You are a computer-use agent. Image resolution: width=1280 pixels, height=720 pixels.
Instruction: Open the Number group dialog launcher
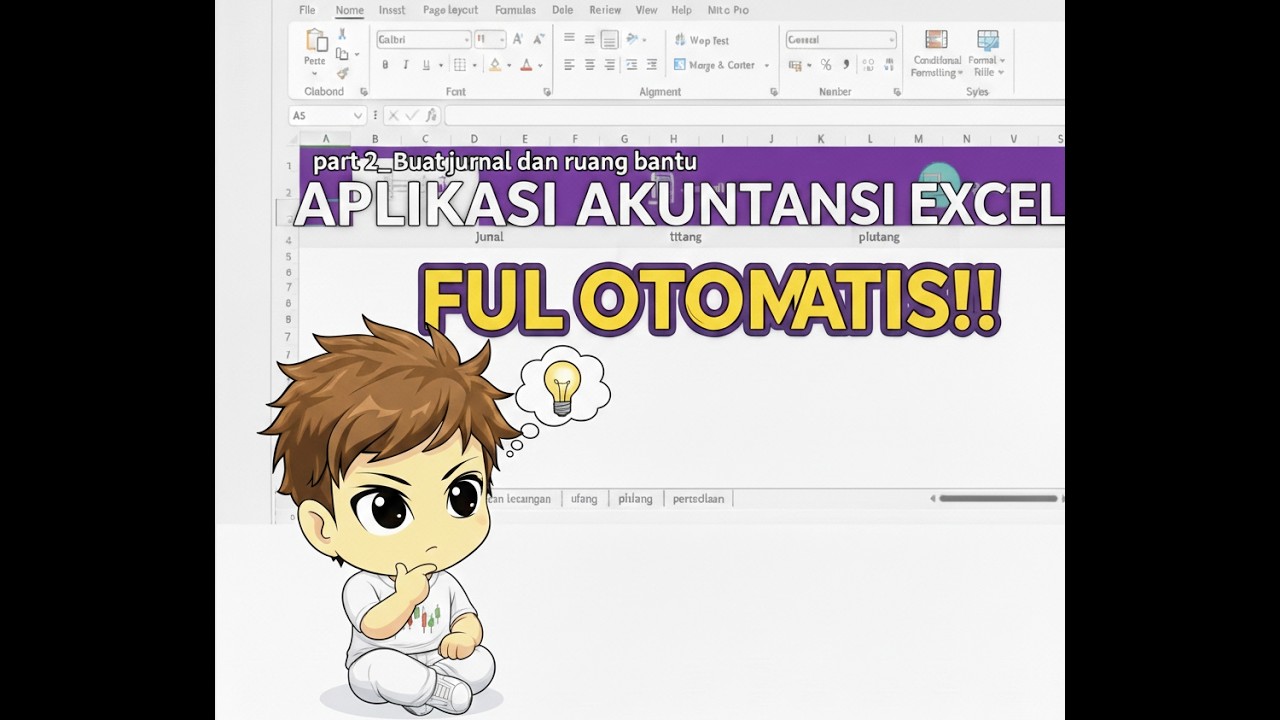pyautogui.click(x=897, y=92)
